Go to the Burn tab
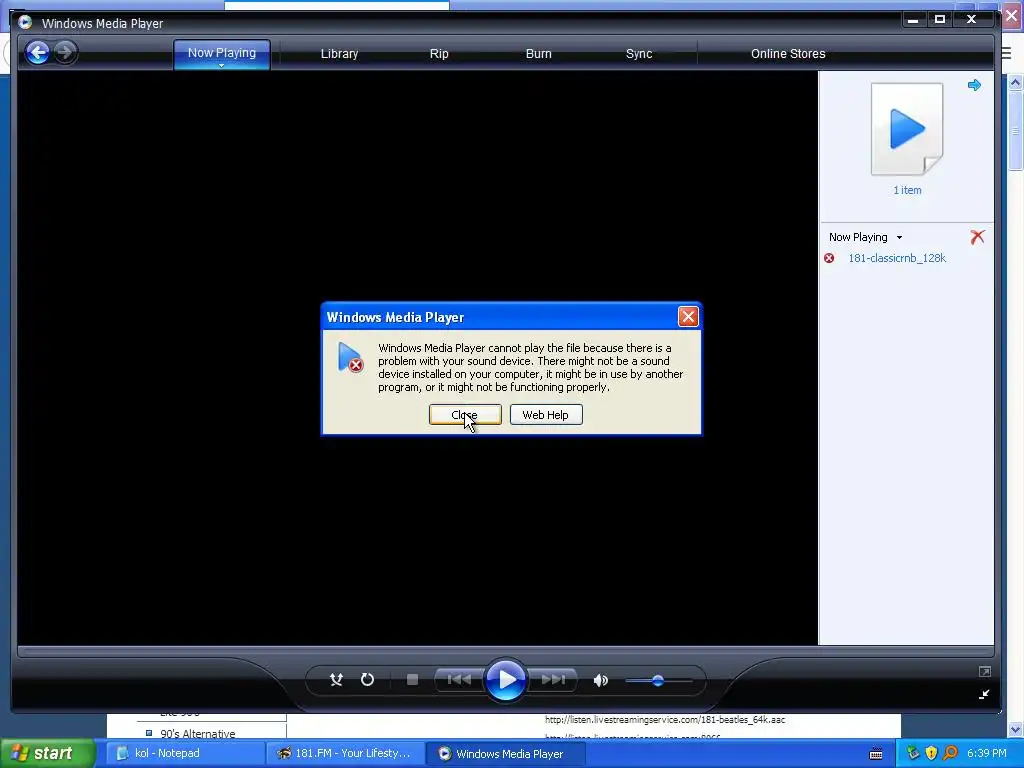 click(538, 54)
